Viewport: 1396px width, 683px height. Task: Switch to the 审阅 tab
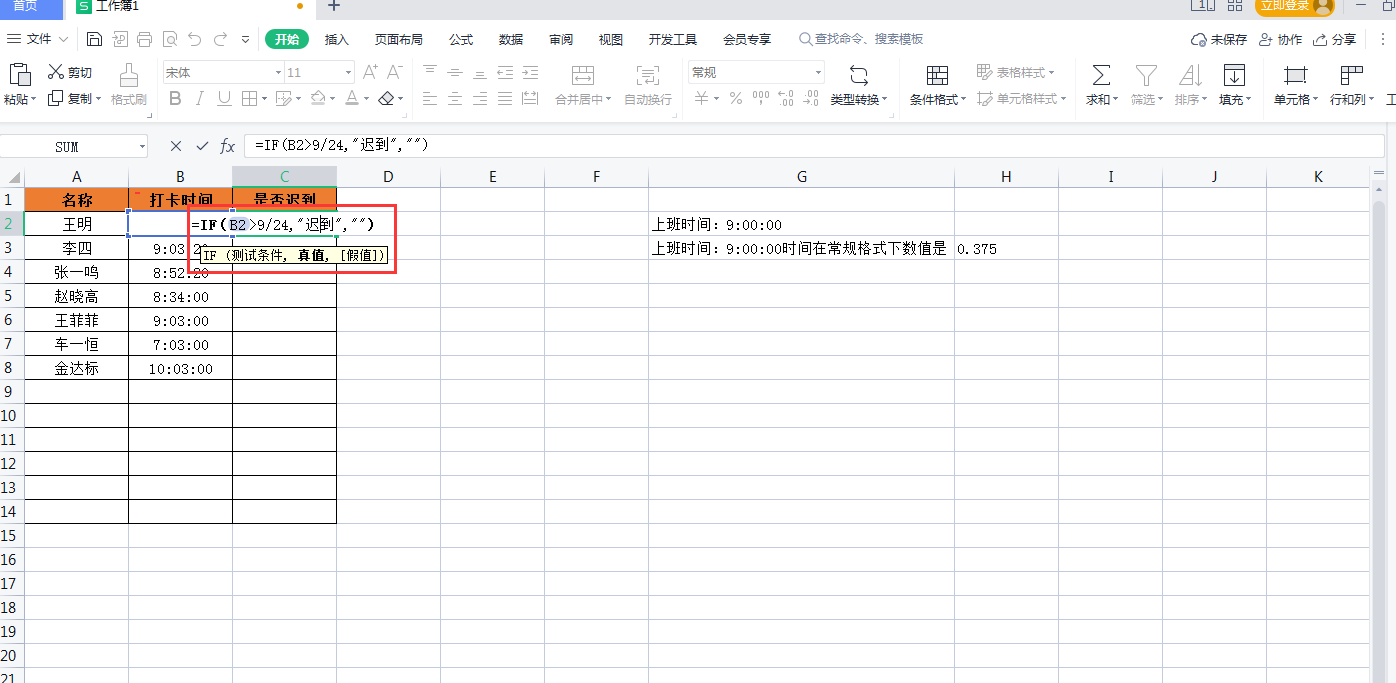tap(561, 40)
